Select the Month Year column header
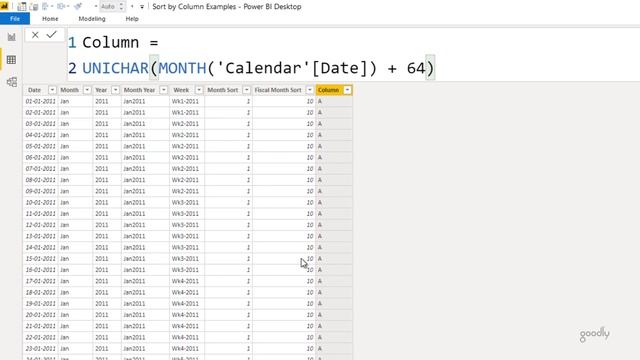 click(139, 90)
